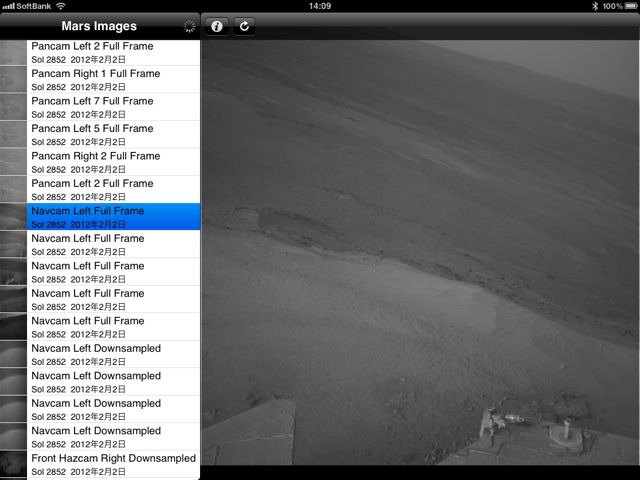Select Pancam Left 2 row below Pancam Right 2
Viewport: 640px width, 480px height.
(100, 189)
